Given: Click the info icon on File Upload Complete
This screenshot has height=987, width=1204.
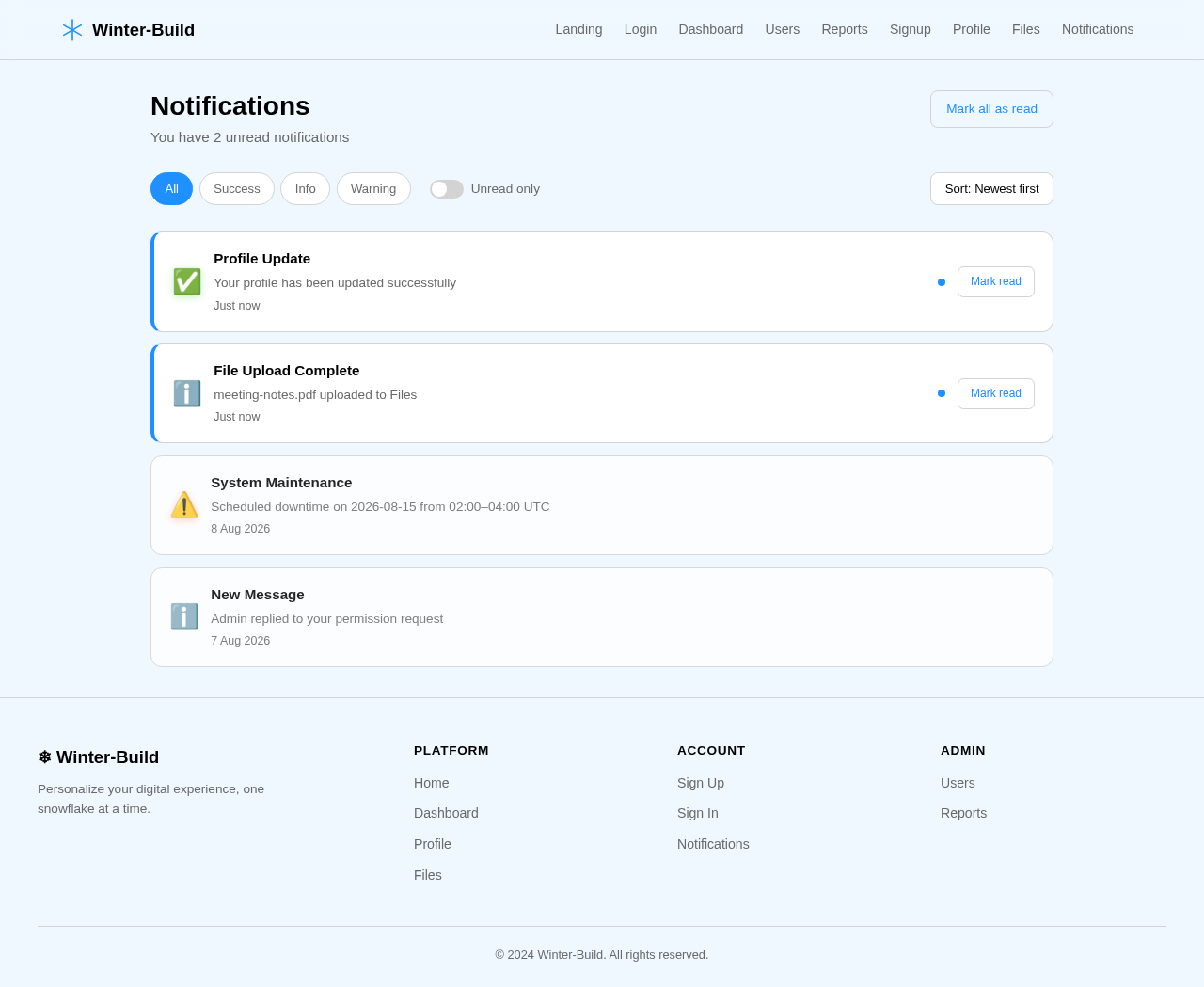Looking at the screenshot, I should (x=187, y=393).
